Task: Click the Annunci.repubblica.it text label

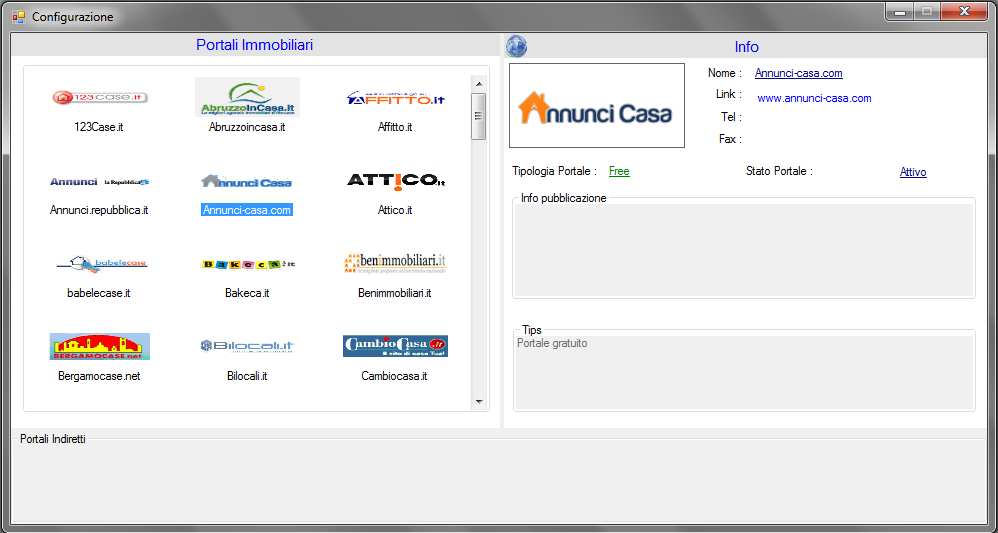Action: click(x=99, y=210)
